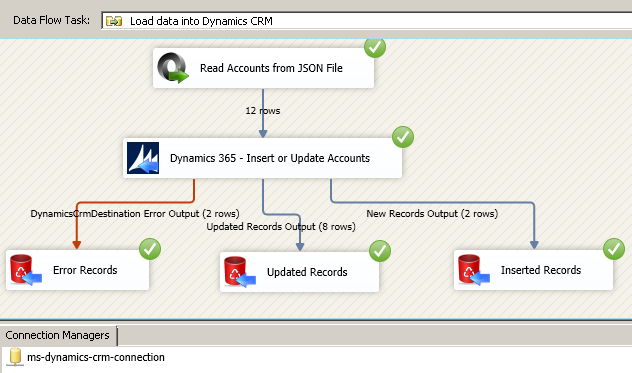Switch to the Connection Managers tab
Screen dimensions: 632x373
[58, 335]
